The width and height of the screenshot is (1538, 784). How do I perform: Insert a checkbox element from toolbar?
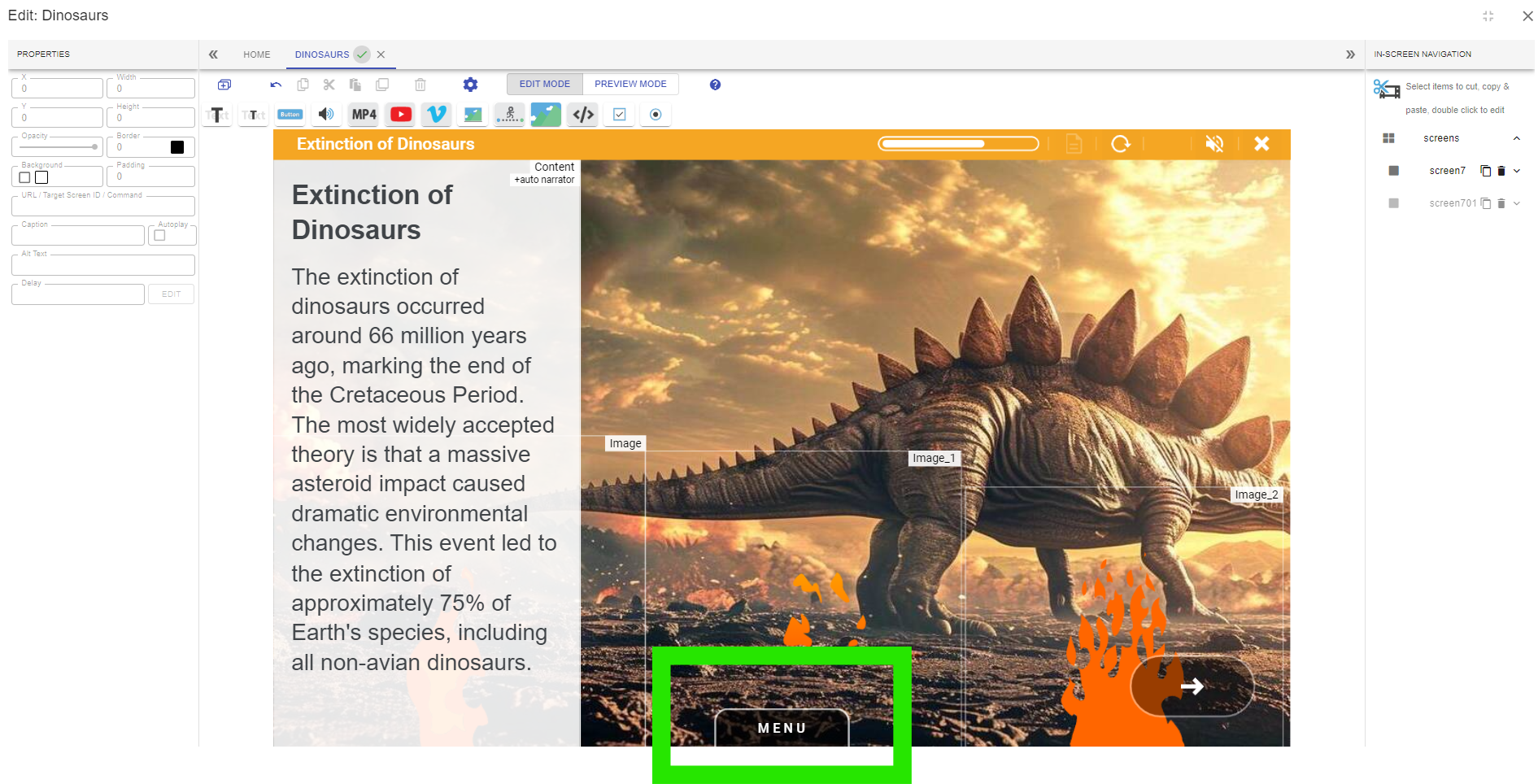(x=619, y=115)
